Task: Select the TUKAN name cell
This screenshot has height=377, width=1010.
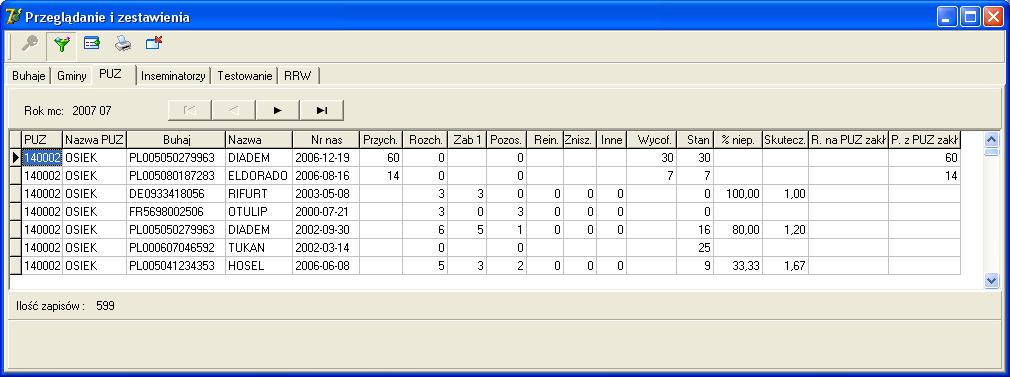Action: point(259,247)
